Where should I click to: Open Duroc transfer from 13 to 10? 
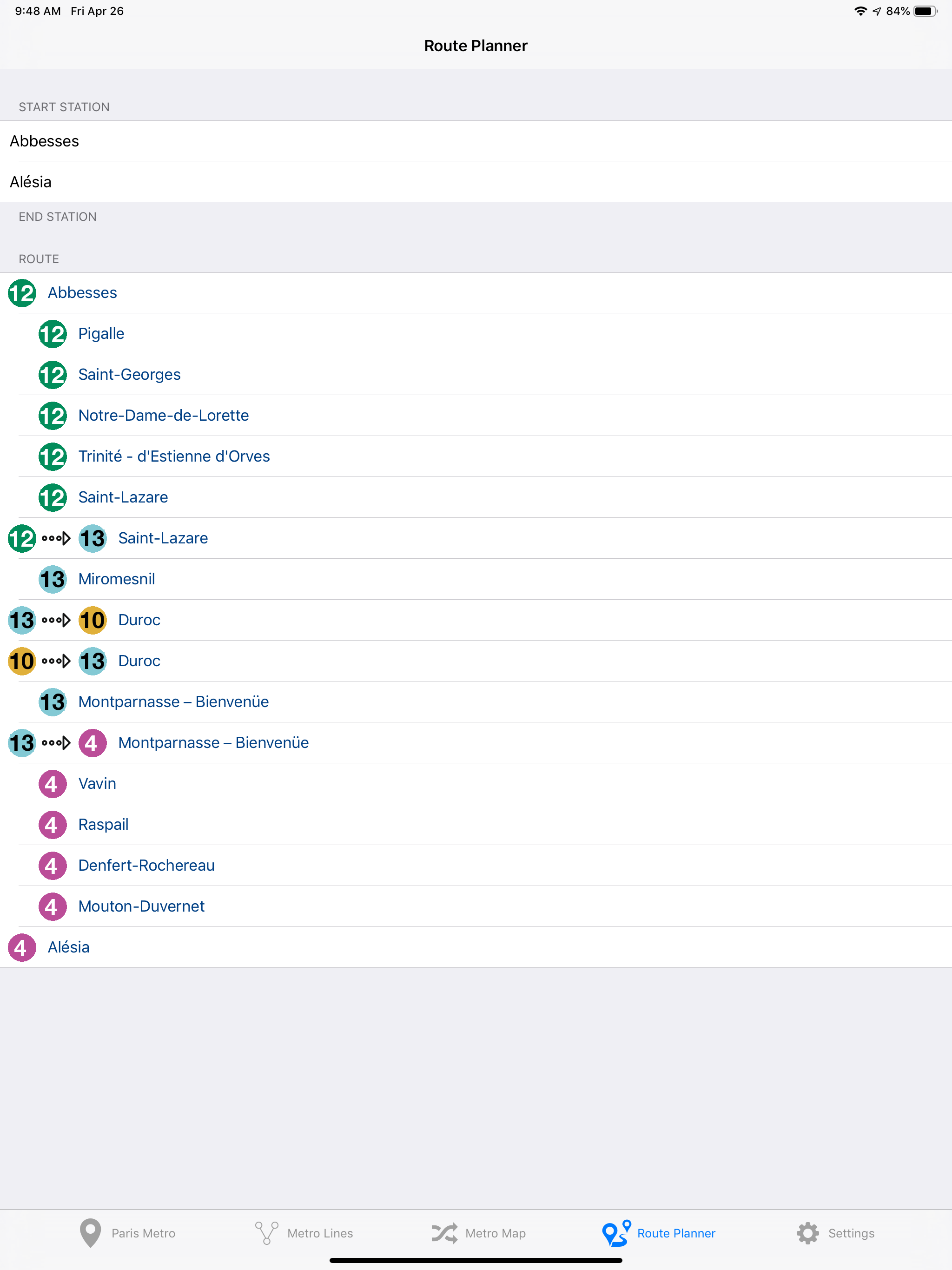pos(476,620)
